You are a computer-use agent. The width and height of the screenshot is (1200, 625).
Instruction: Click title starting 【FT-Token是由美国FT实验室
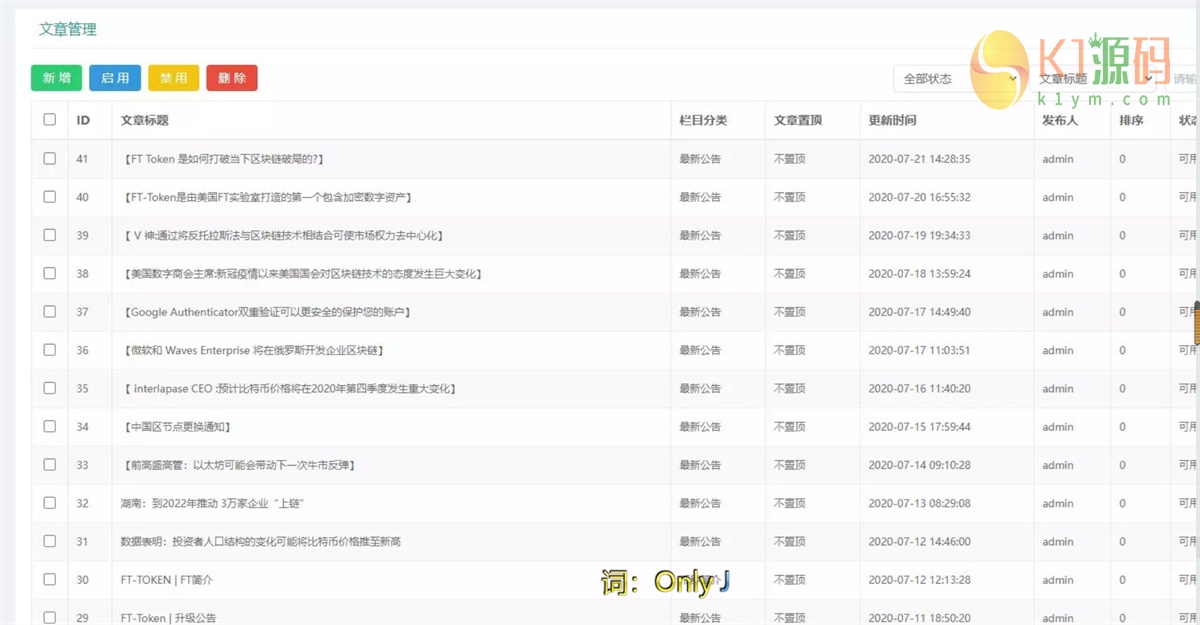coord(268,197)
